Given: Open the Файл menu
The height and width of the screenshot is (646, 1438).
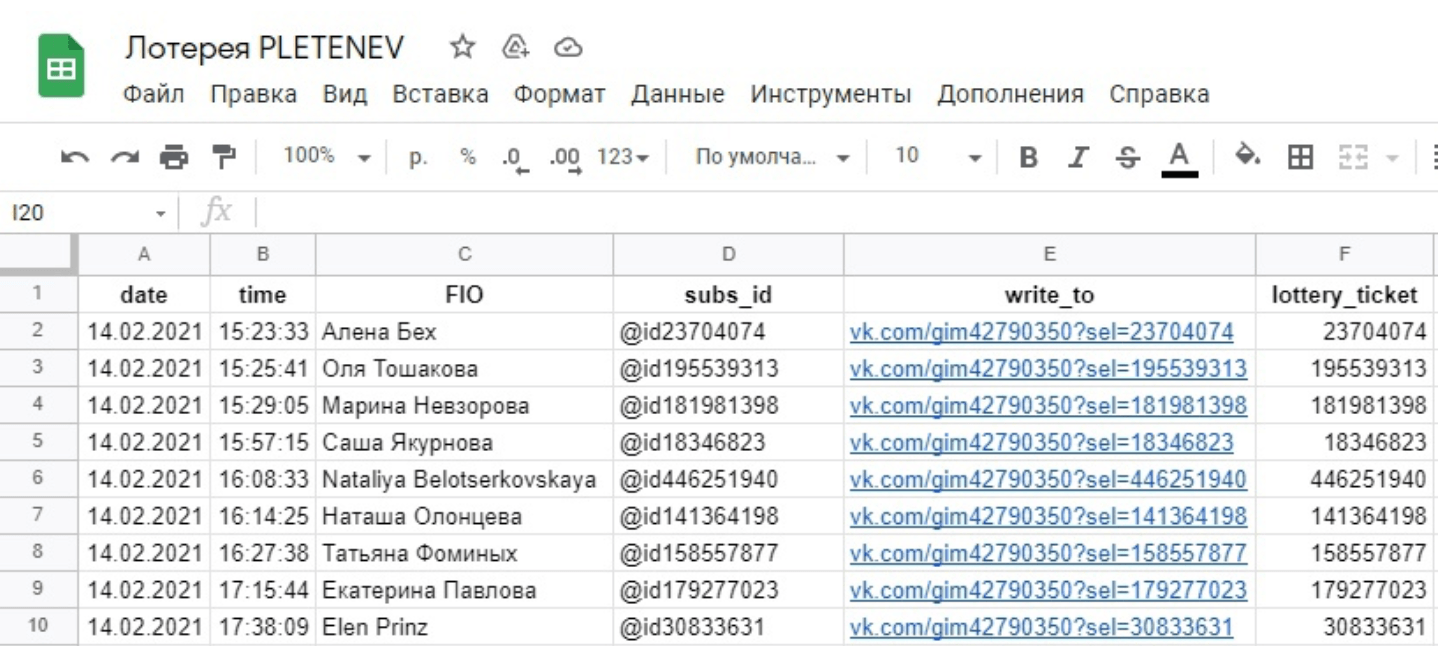Looking at the screenshot, I should [x=153, y=94].
